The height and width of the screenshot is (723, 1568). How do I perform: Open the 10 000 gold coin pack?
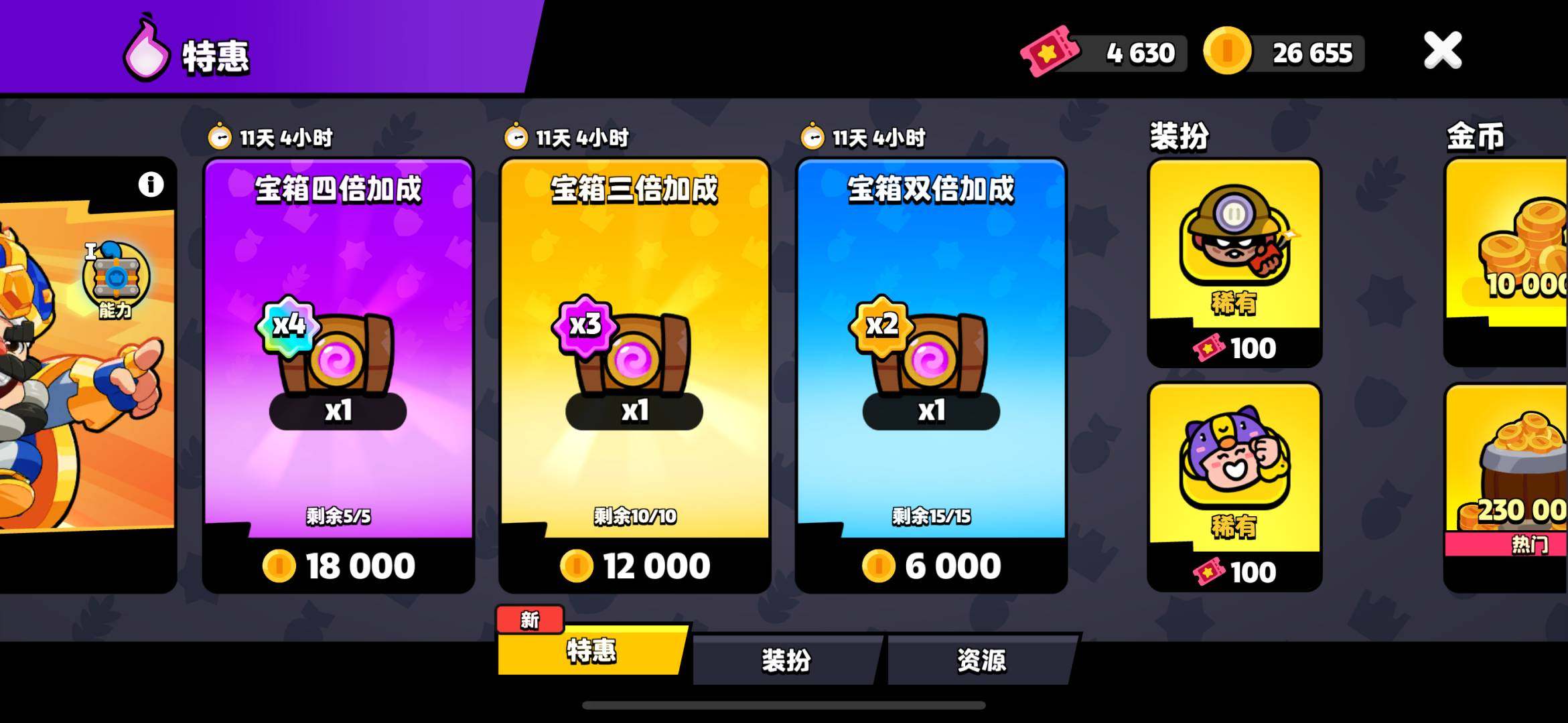[1506, 262]
